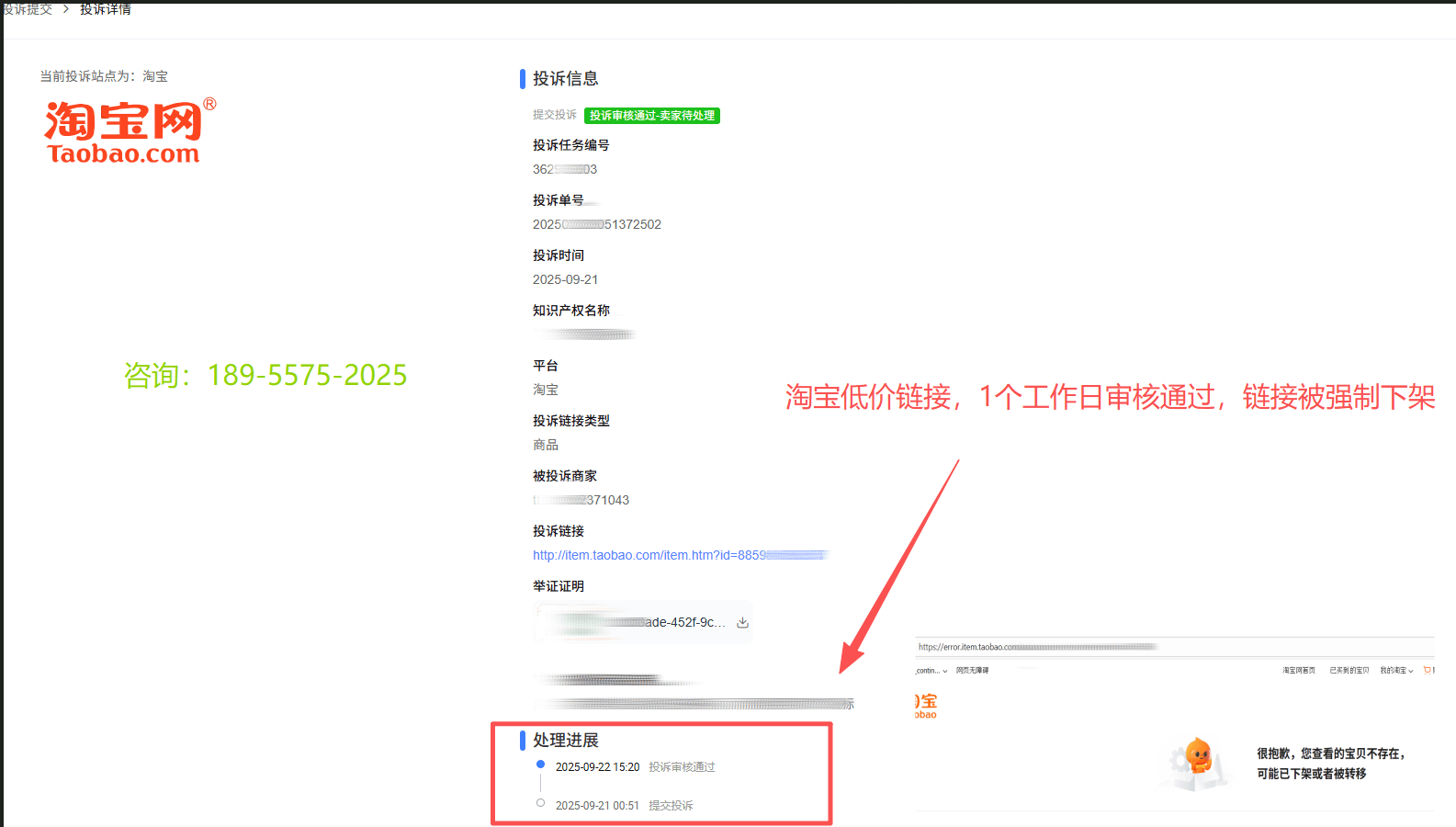Click the breadcrumb chevron separator
The image size is (1456, 827).
pyautogui.click(x=66, y=9)
